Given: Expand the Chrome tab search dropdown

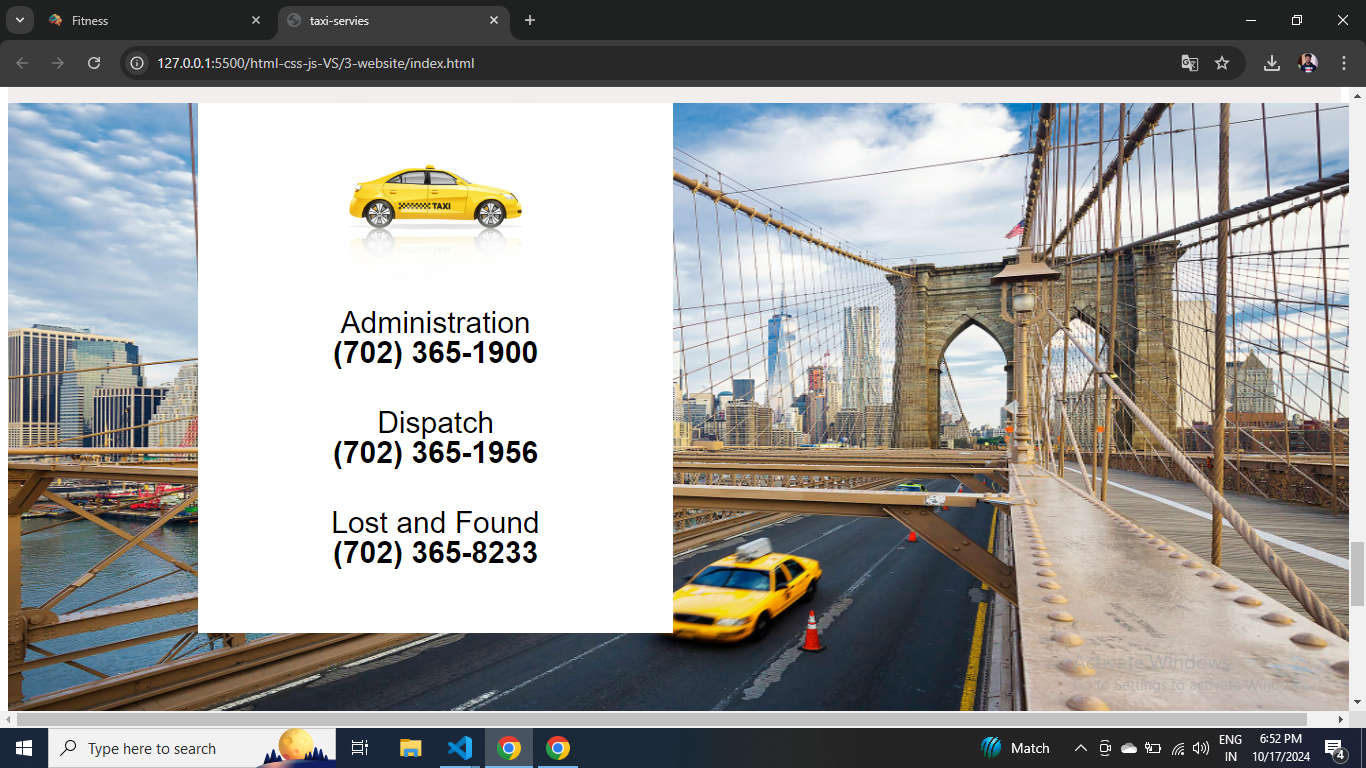Looking at the screenshot, I should [19, 20].
